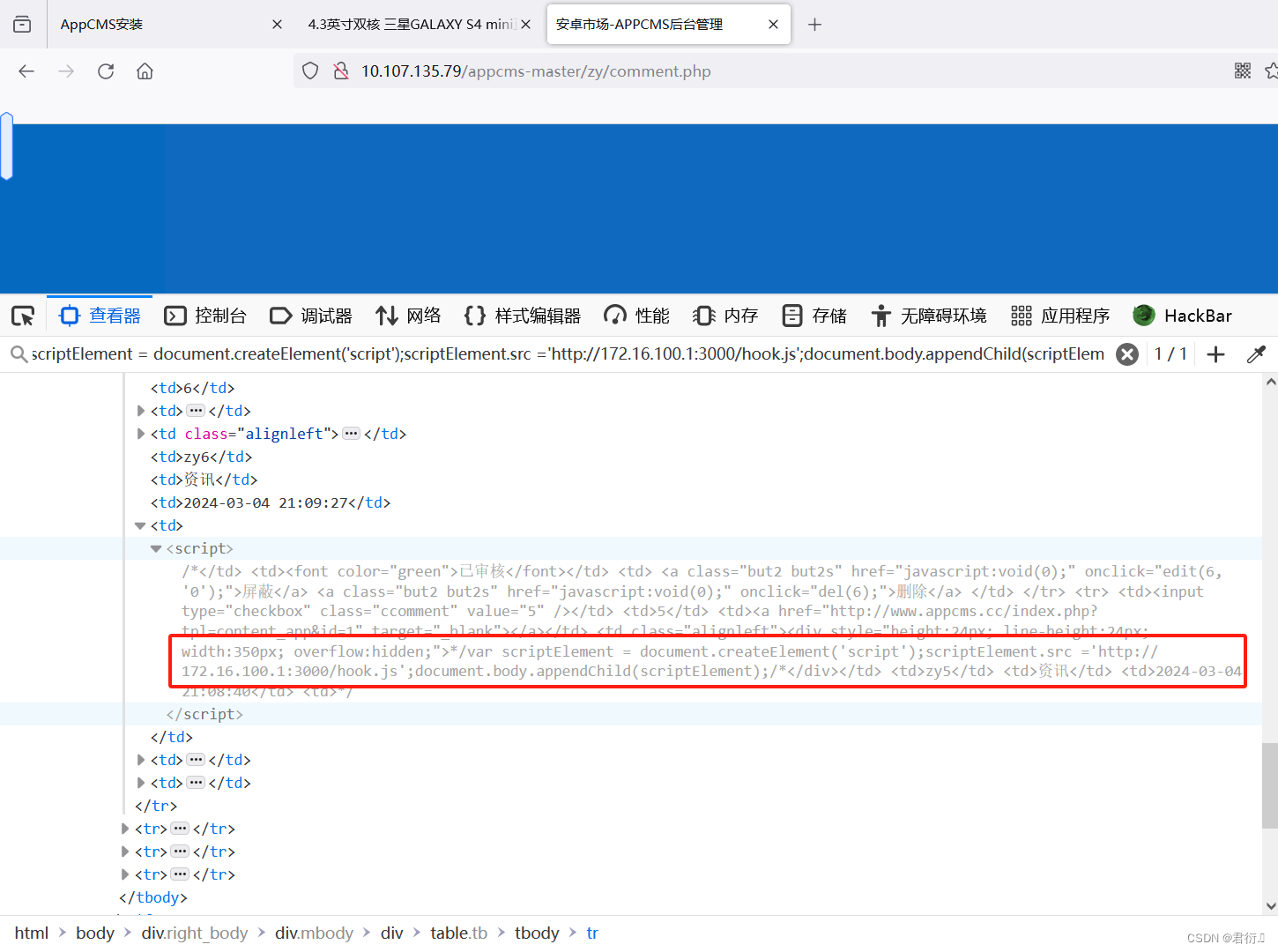Expand the second collapsed tr node
The height and width of the screenshot is (952, 1278).
tap(125, 852)
